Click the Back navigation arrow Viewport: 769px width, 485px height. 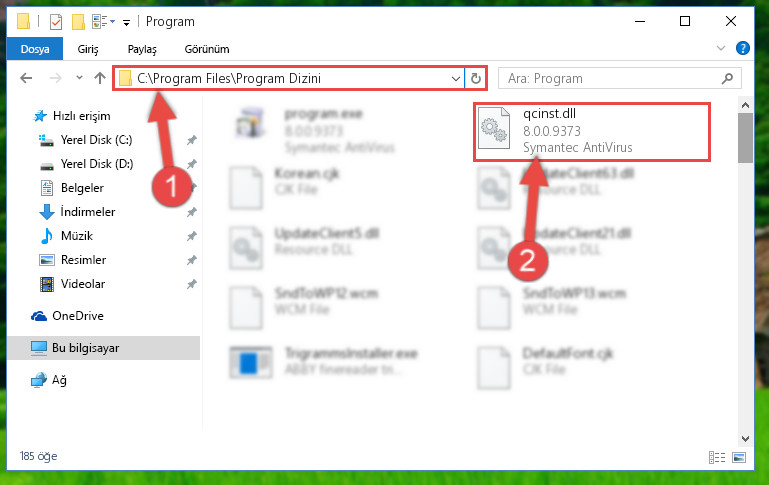(x=26, y=78)
